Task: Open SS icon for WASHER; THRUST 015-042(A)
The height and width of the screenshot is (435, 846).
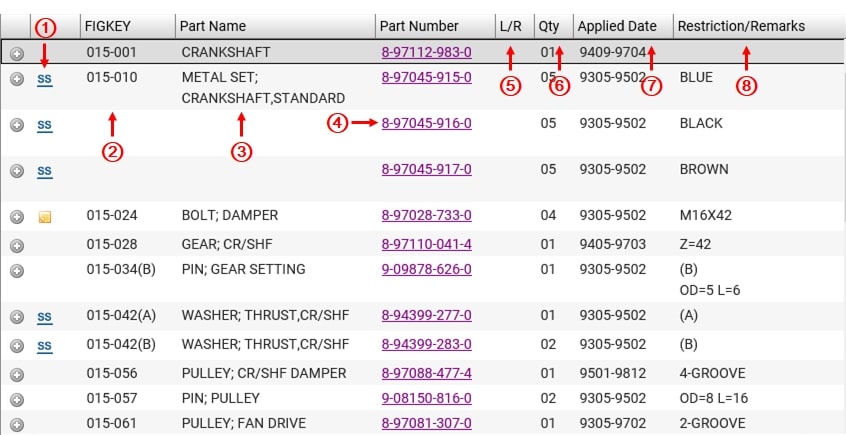Action: 44,317
